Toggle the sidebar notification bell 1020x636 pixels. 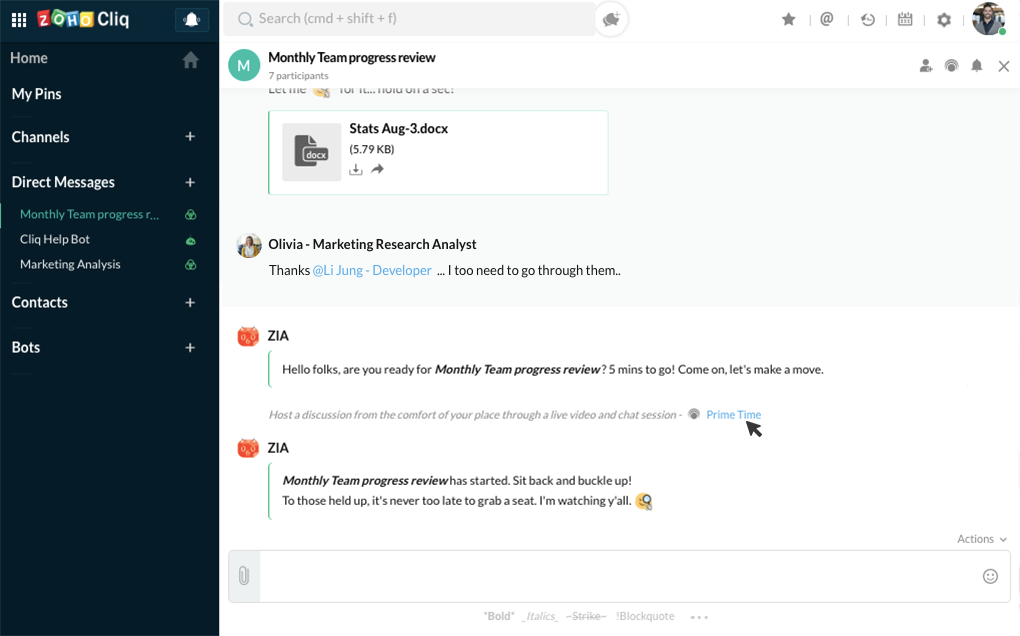click(x=191, y=19)
